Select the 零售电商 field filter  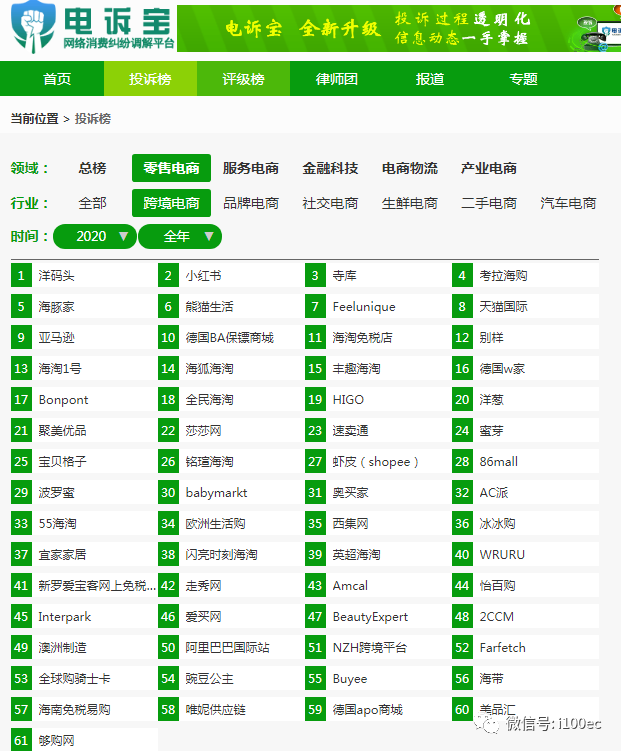tap(171, 168)
